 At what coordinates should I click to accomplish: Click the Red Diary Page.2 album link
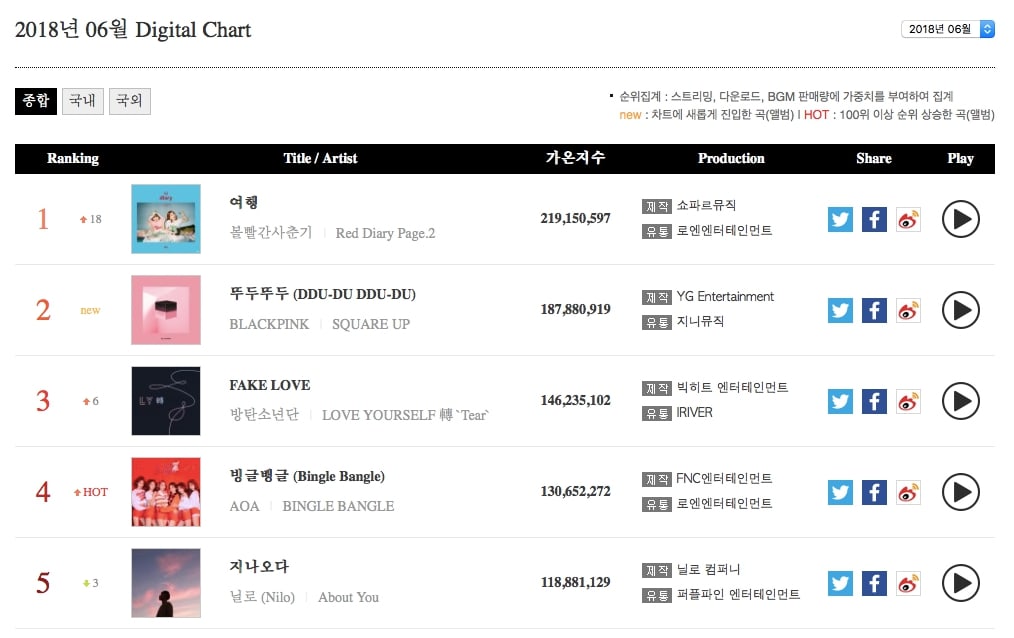click(x=385, y=233)
